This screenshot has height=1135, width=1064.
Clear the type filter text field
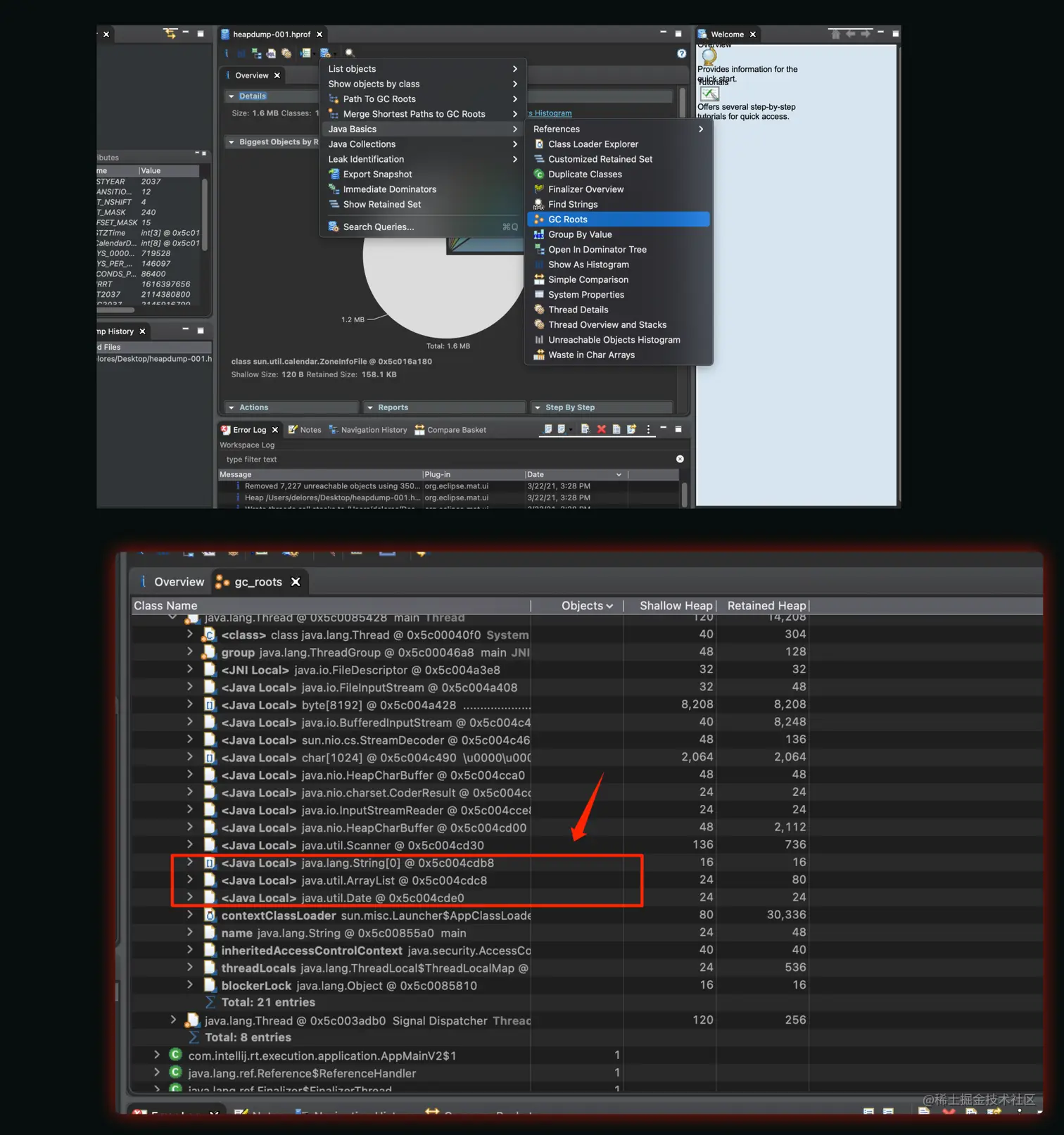pyautogui.click(x=680, y=459)
